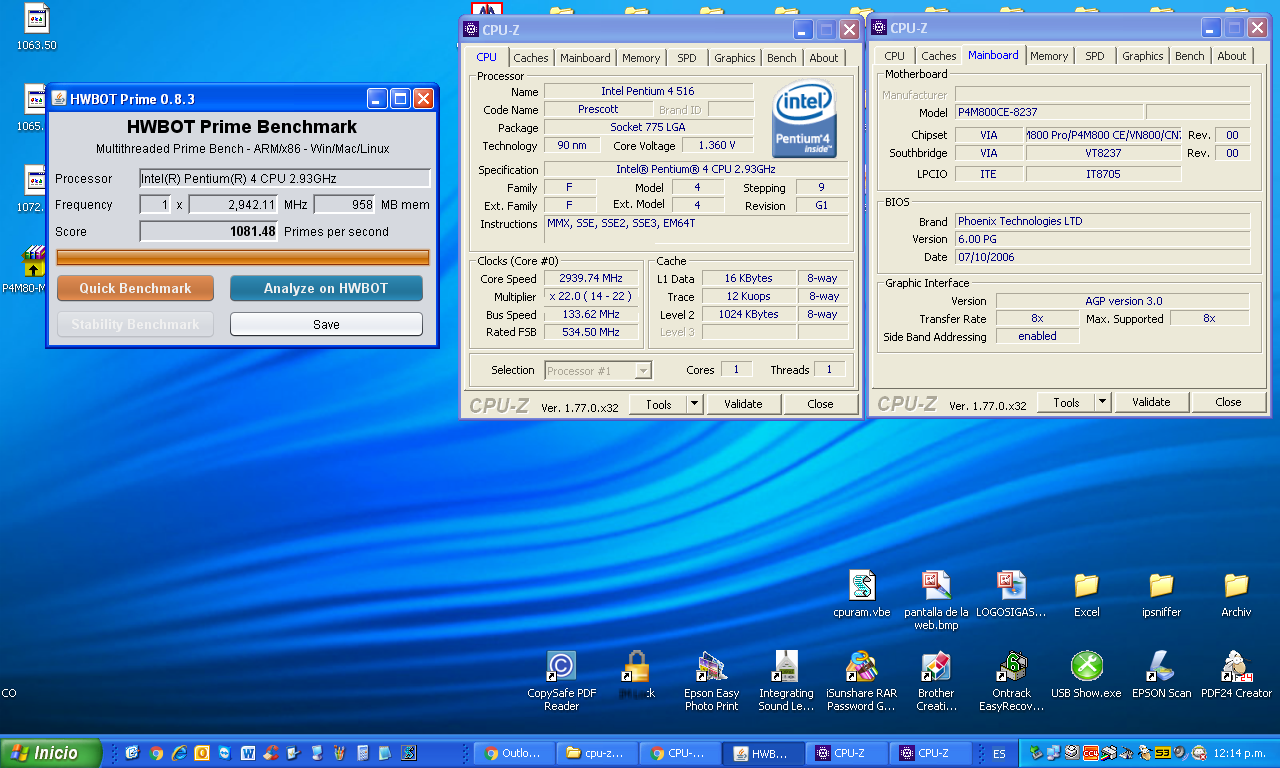Switch to HWB... taskbar button
This screenshot has height=768, width=1280.
pyautogui.click(x=763, y=753)
